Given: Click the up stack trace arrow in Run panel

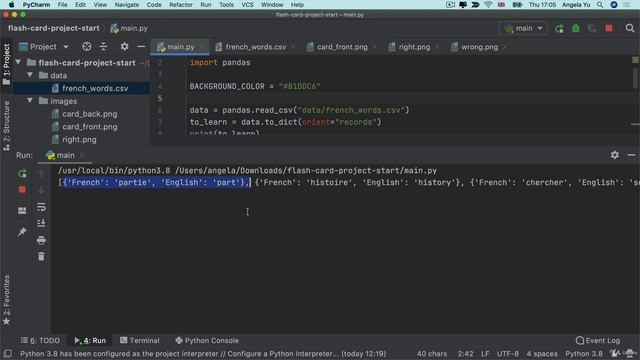Looking at the screenshot, I should point(41,173).
